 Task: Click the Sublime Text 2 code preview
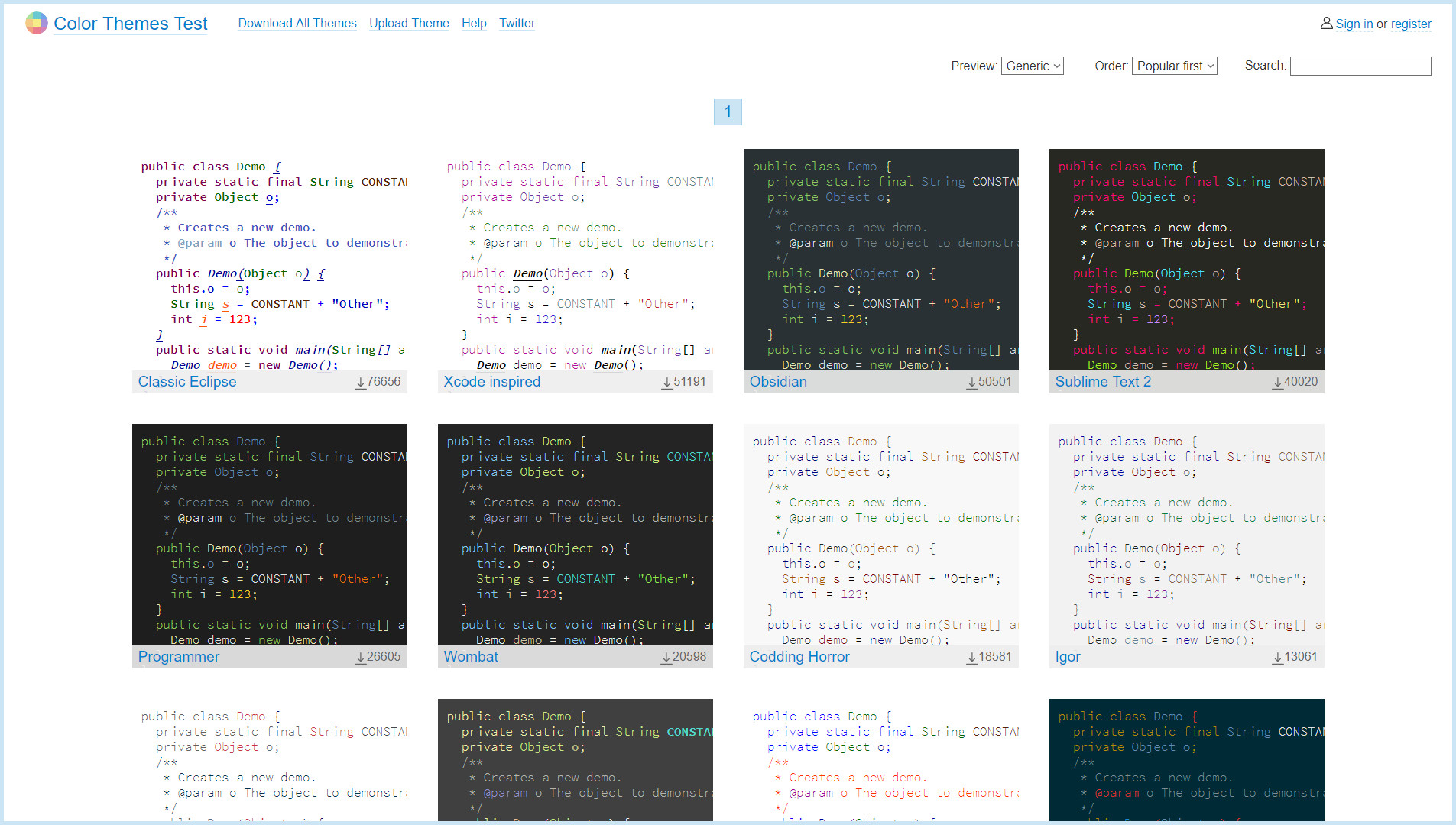point(1187,260)
